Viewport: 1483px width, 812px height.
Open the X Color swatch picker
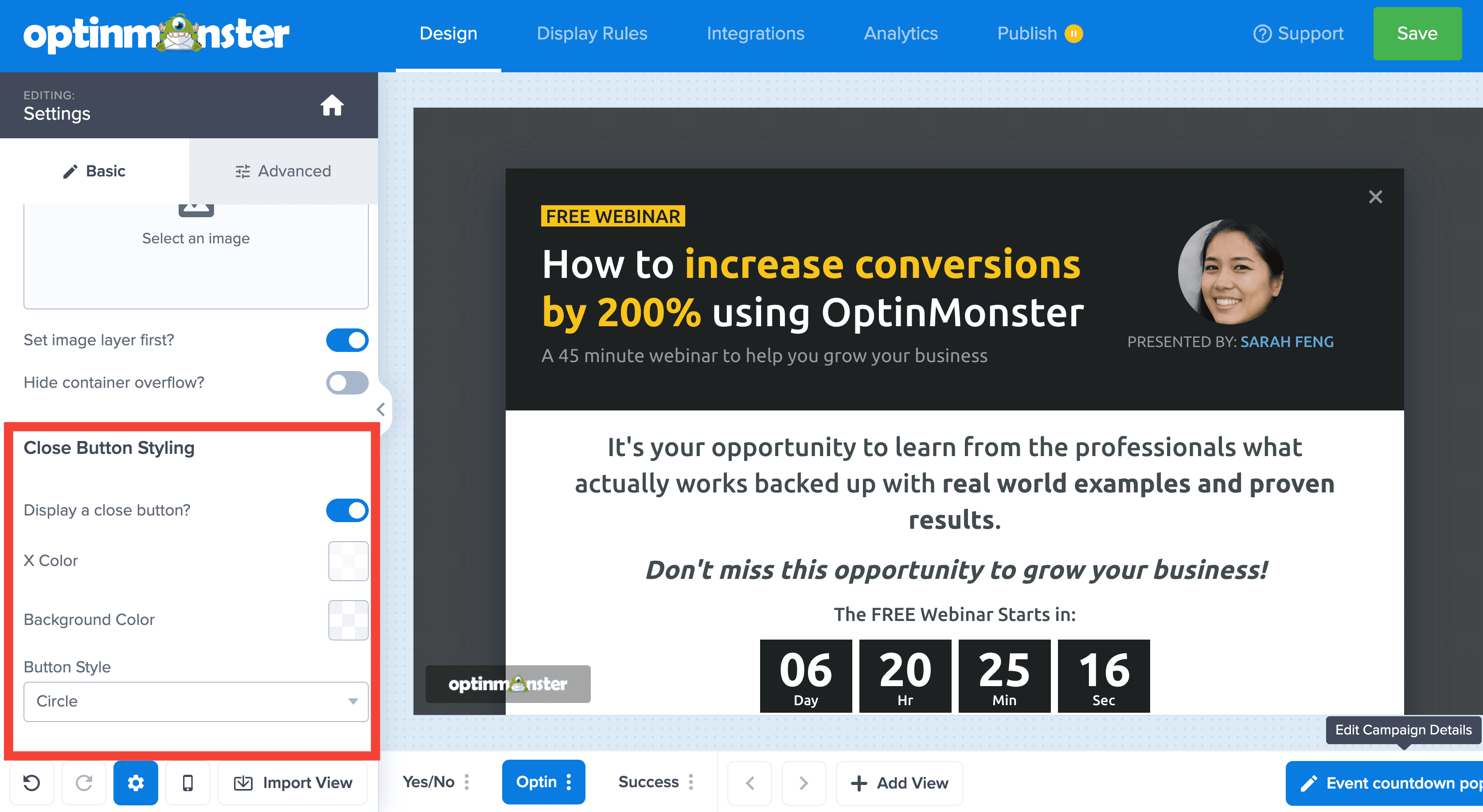(348, 560)
